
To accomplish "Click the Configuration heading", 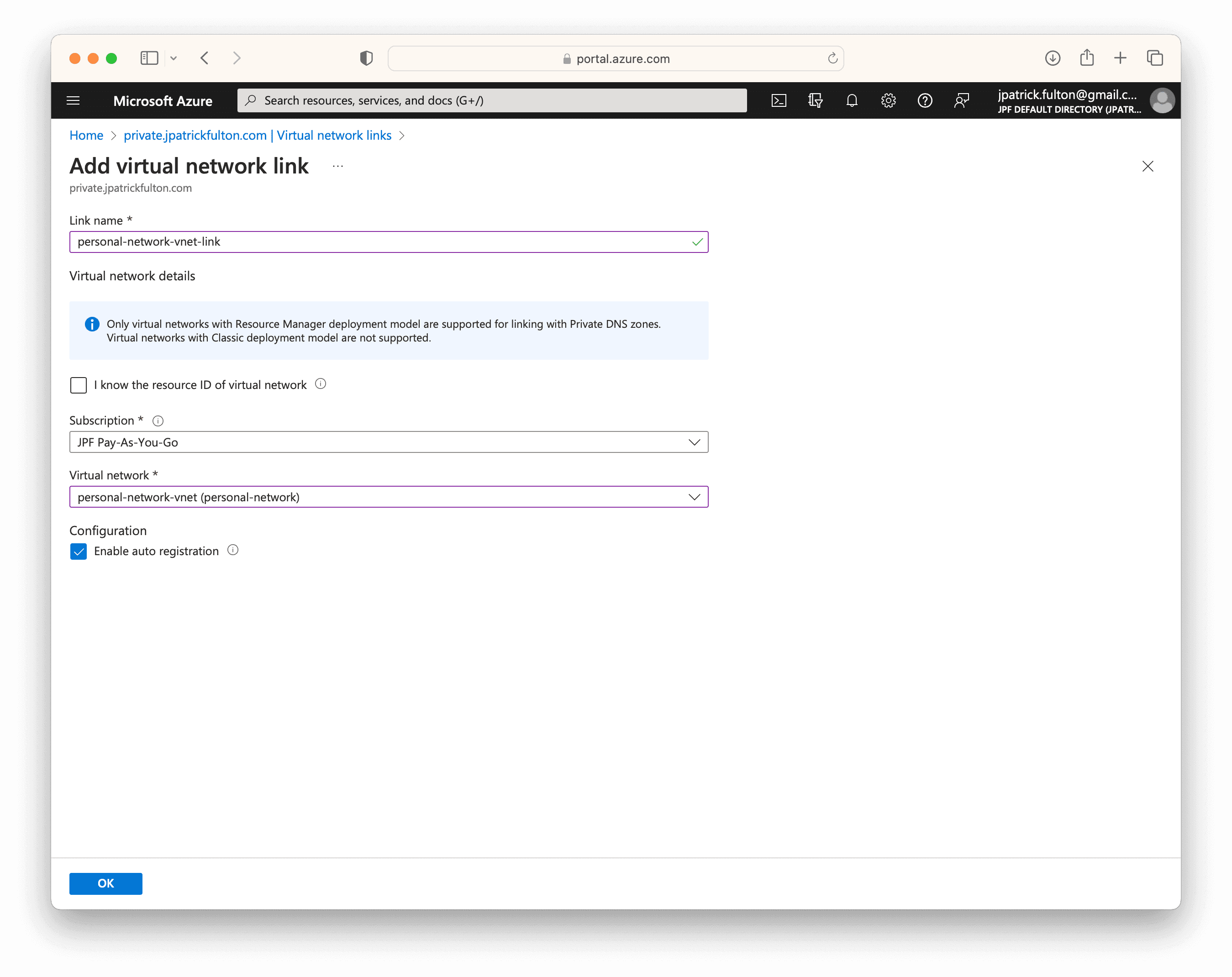I will click(x=108, y=531).
